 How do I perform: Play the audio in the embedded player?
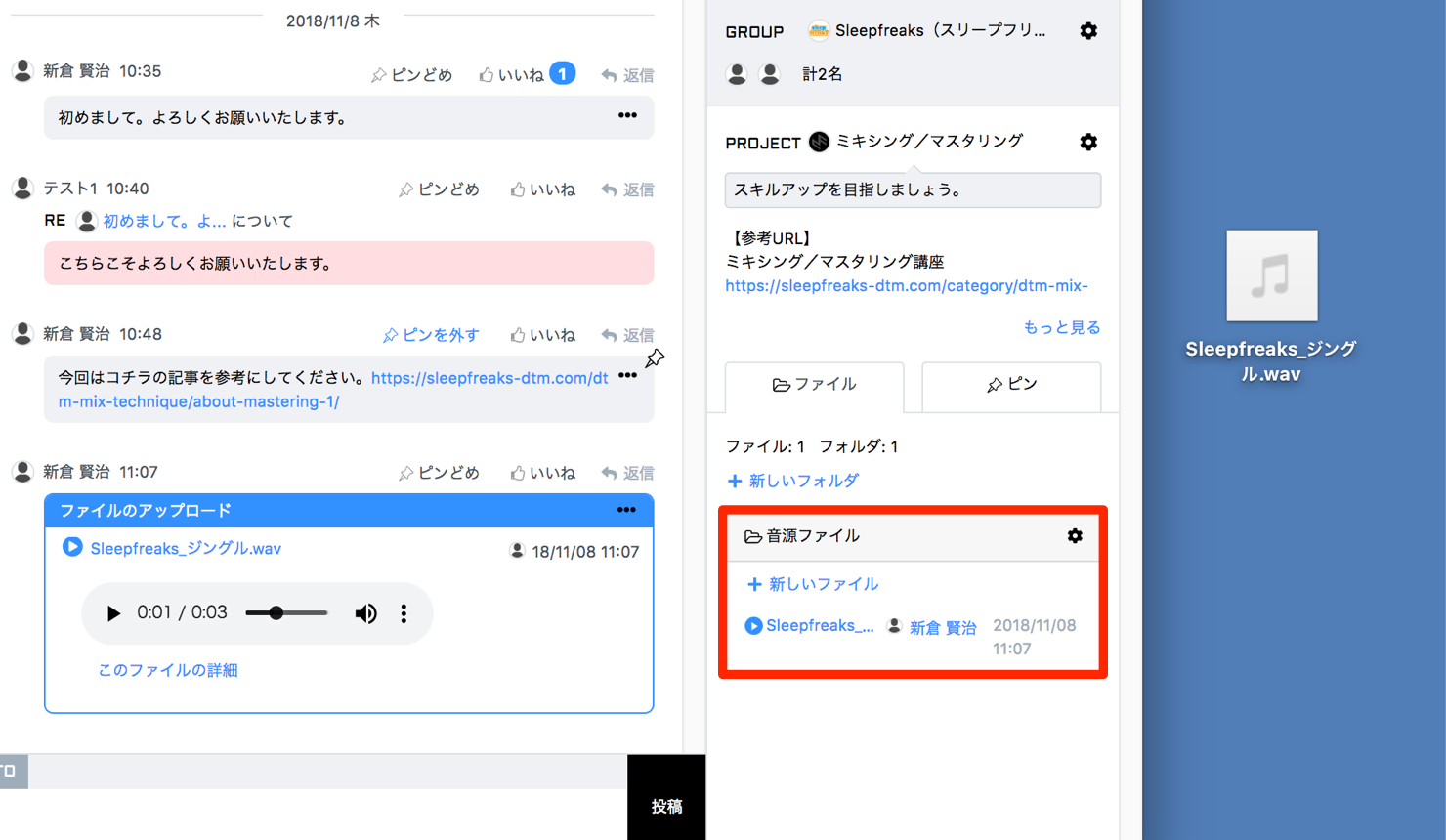tap(113, 613)
